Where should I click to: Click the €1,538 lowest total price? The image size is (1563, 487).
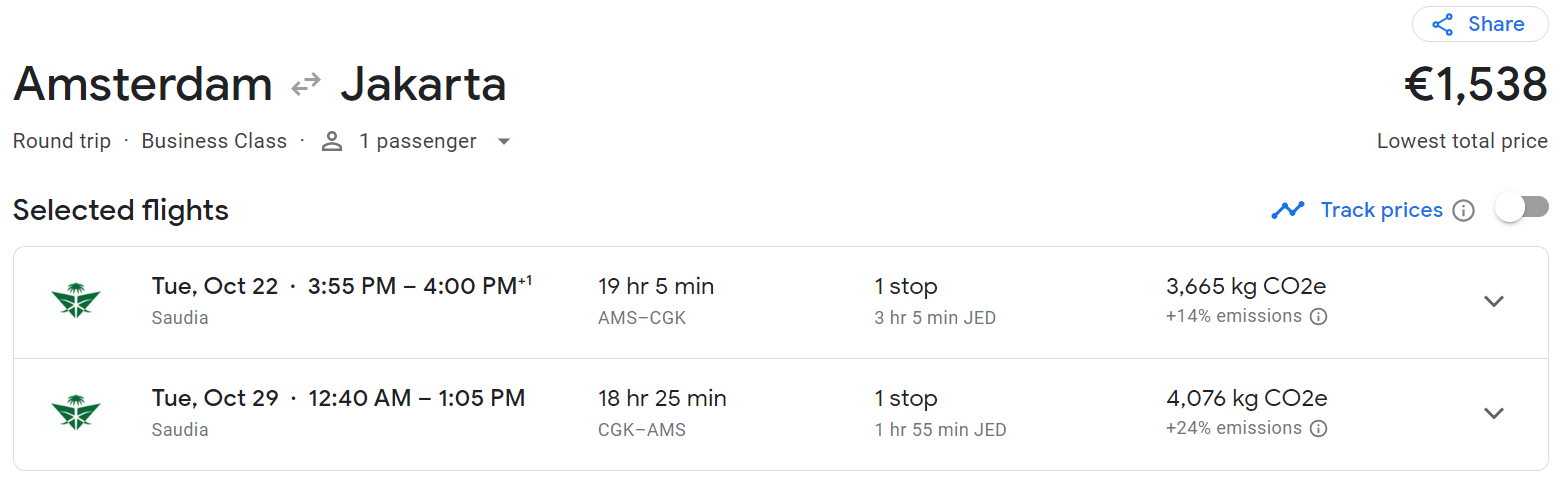[1476, 85]
